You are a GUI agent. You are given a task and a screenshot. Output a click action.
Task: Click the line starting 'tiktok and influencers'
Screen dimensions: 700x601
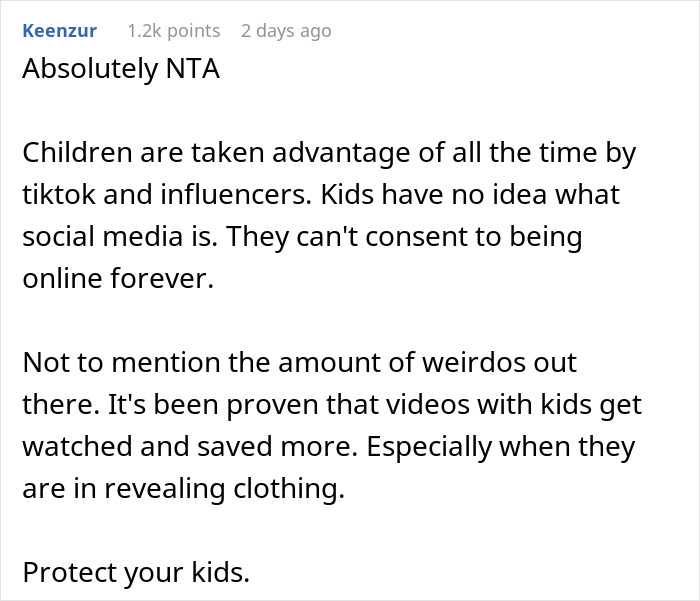click(x=321, y=195)
